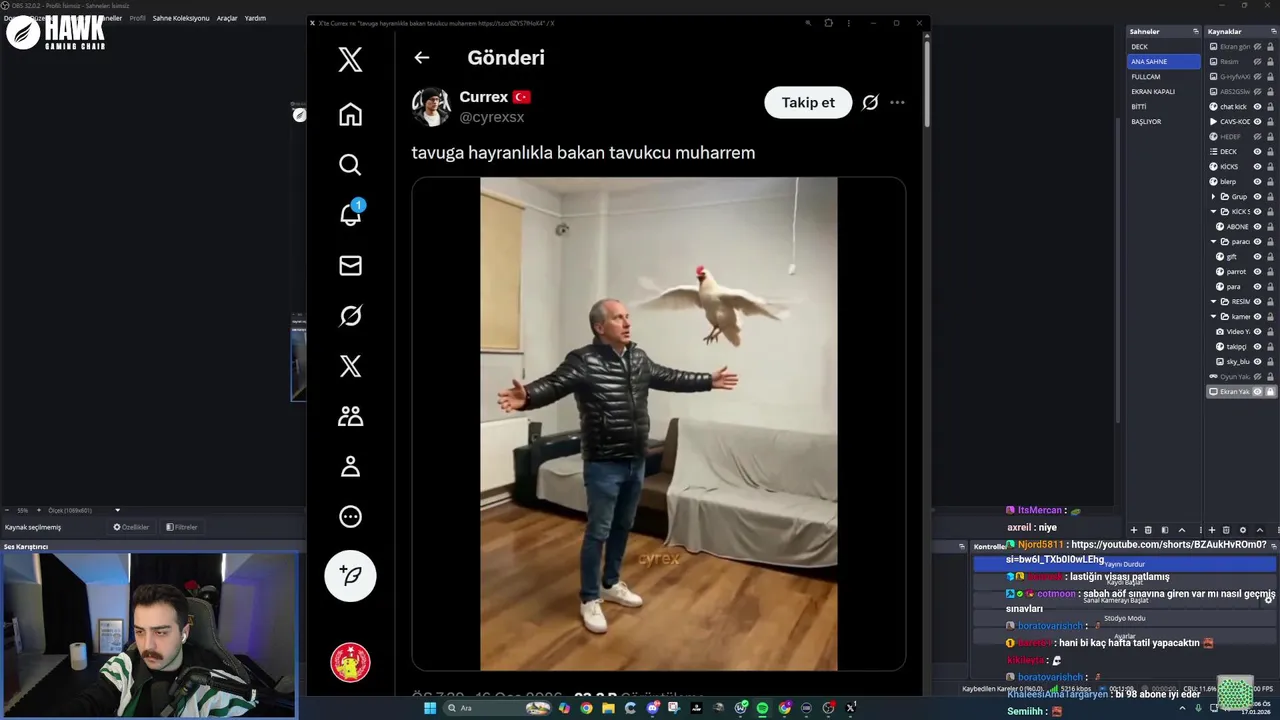Open profile person icon in X sidebar
The width and height of the screenshot is (1280, 720).
pyautogui.click(x=350, y=466)
